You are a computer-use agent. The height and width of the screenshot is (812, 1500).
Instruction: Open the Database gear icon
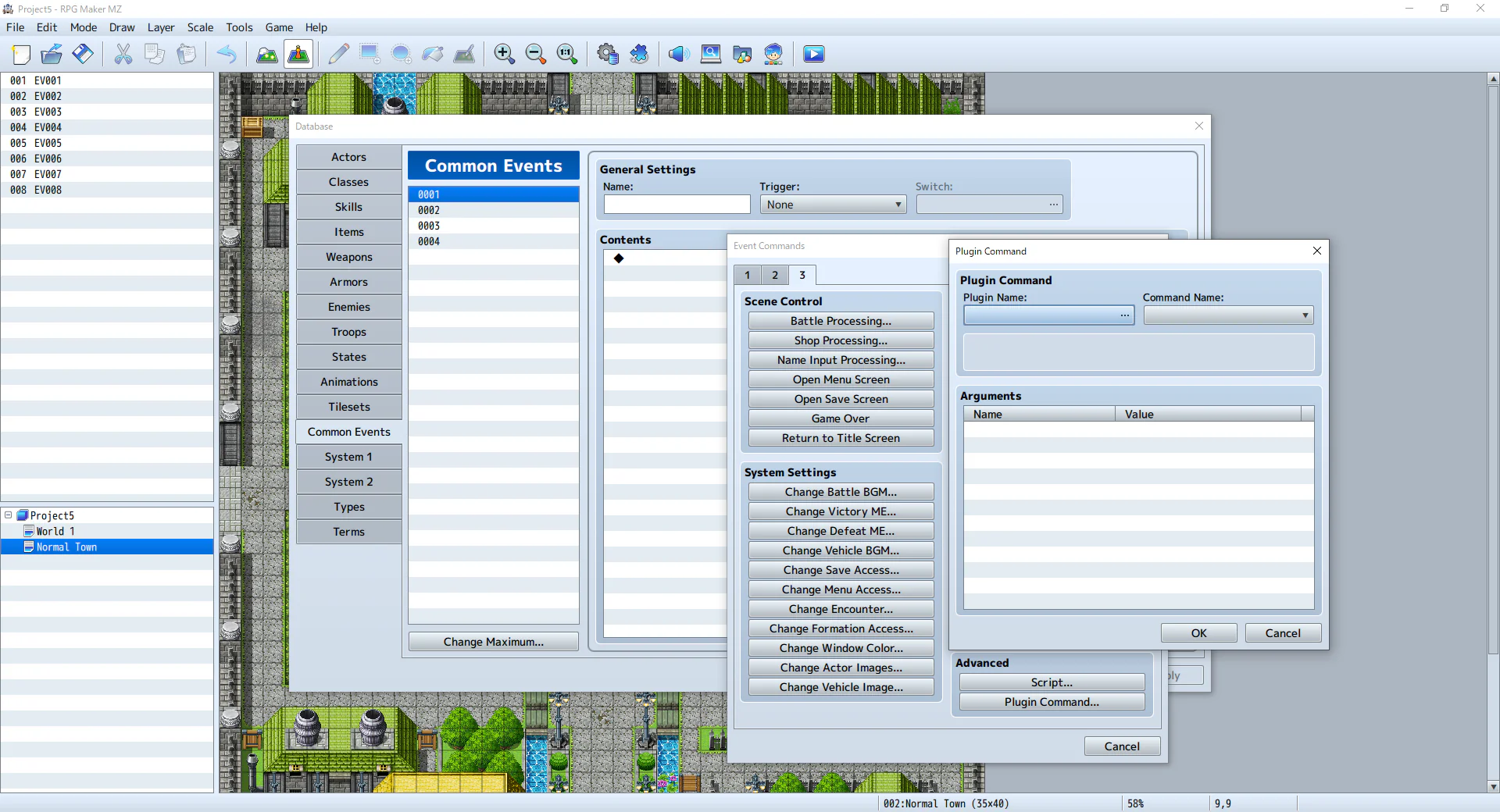608,54
